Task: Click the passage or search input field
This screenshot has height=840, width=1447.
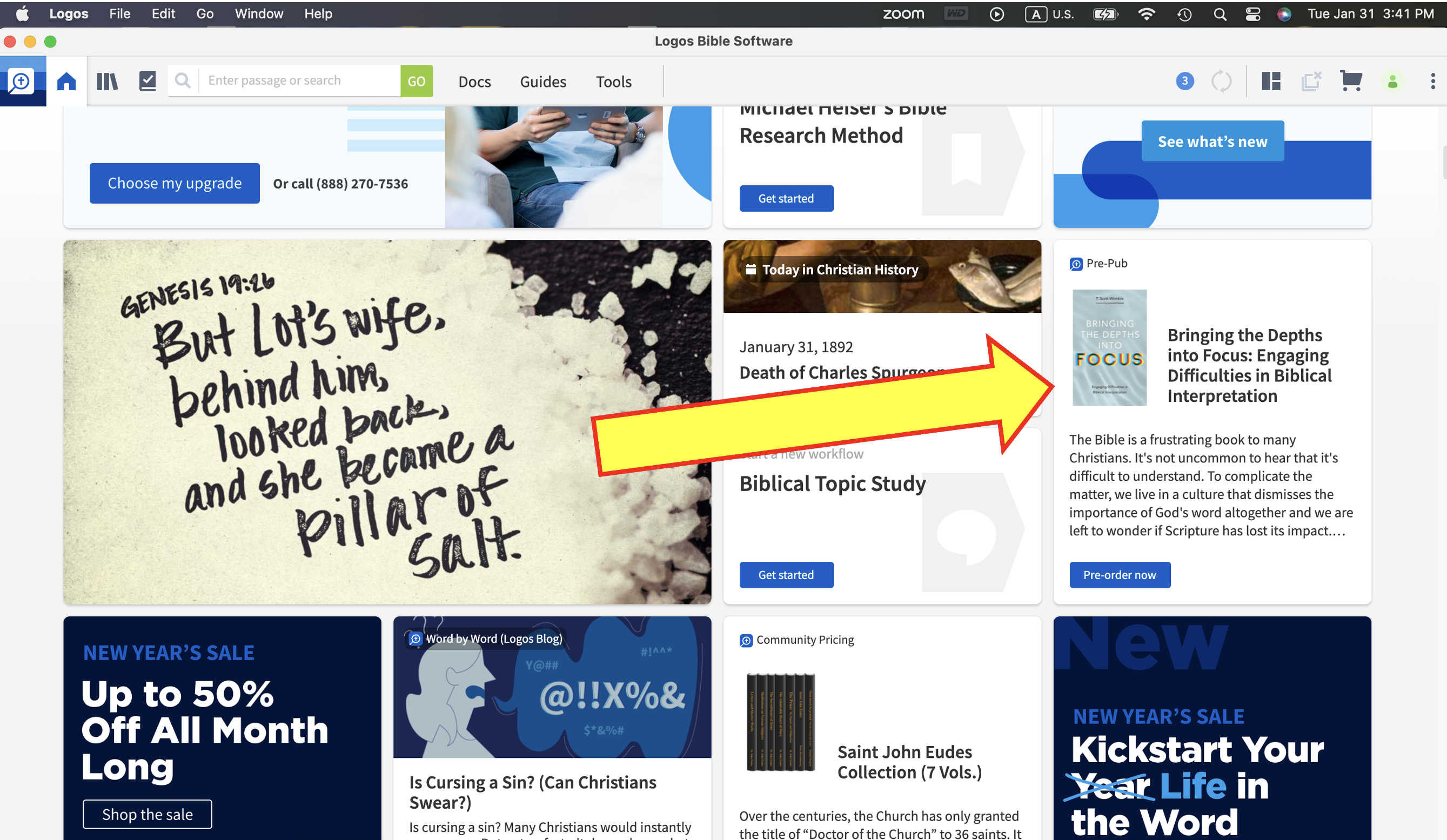Action: [x=299, y=81]
